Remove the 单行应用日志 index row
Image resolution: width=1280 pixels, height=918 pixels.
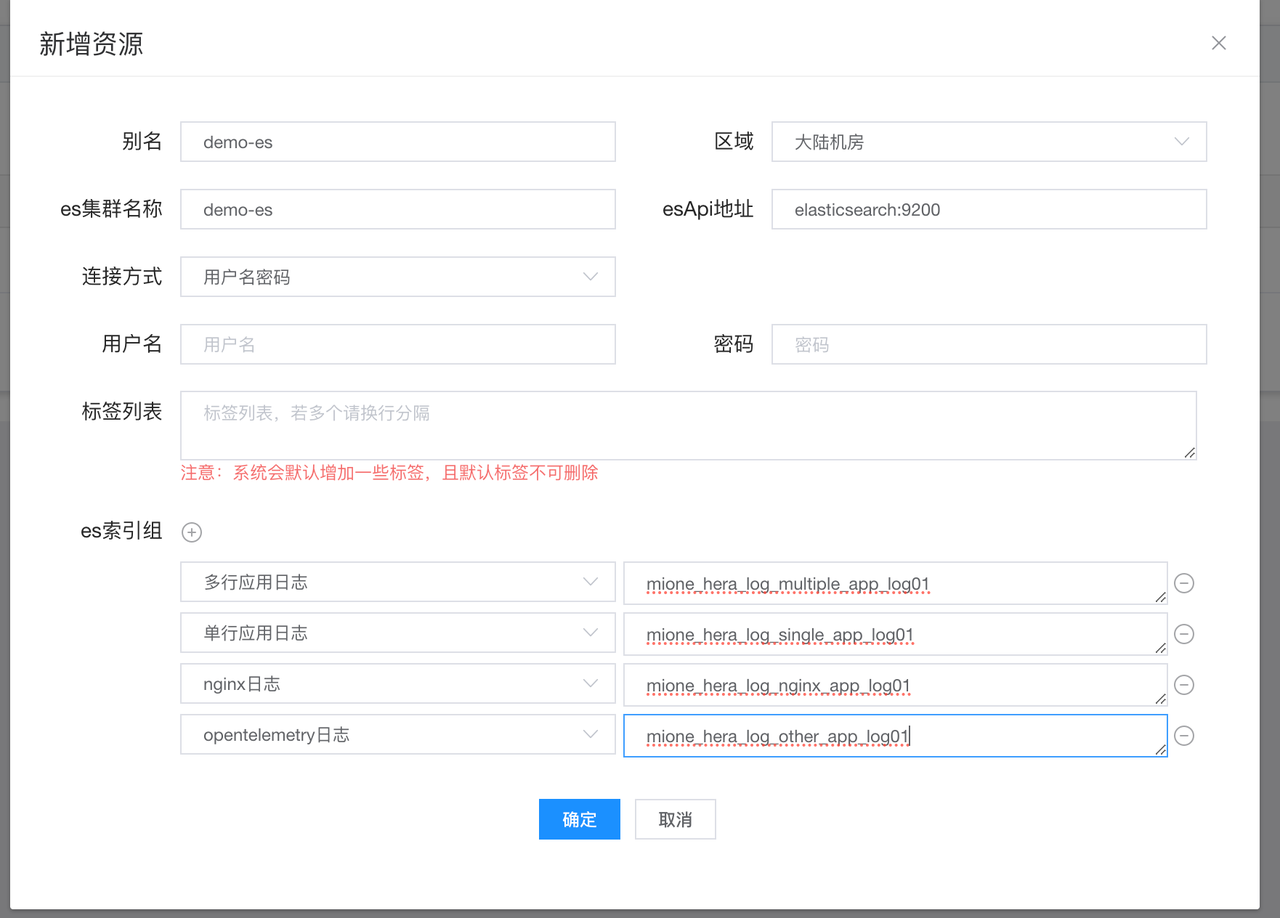[1184, 634]
